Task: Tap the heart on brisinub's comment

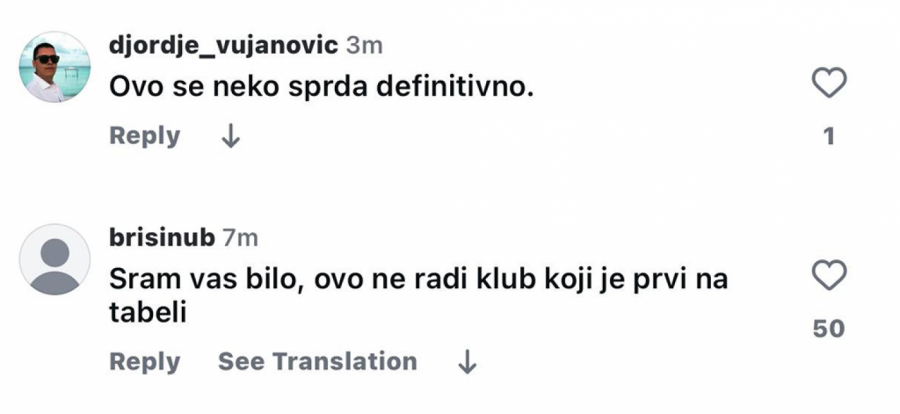Action: (x=828, y=274)
